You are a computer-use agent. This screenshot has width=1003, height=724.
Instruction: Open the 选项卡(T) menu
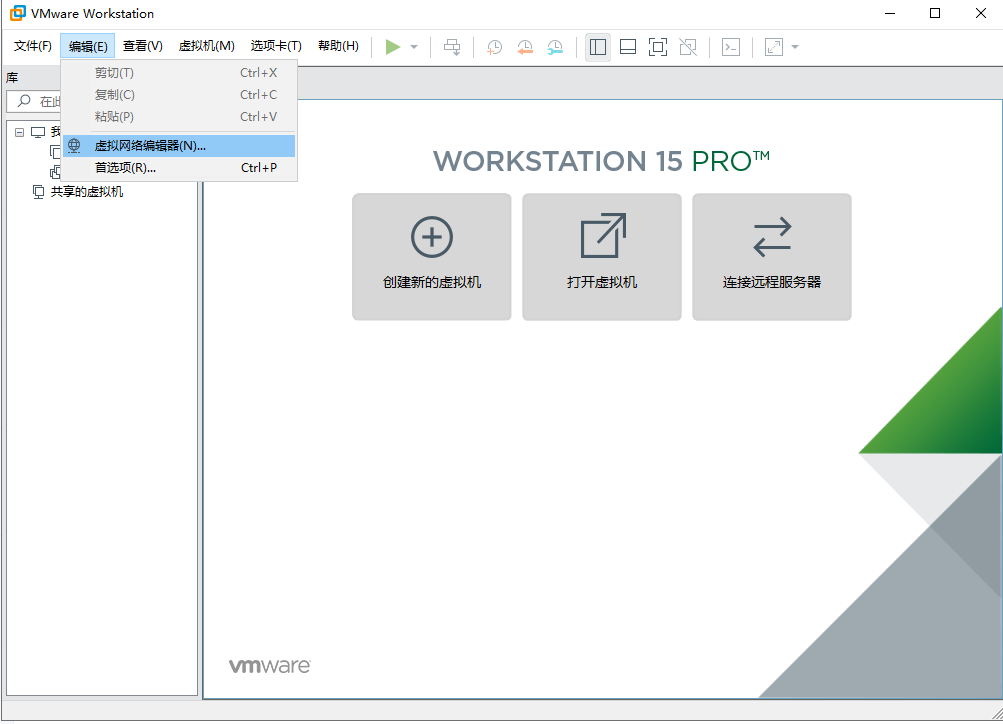[x=276, y=46]
